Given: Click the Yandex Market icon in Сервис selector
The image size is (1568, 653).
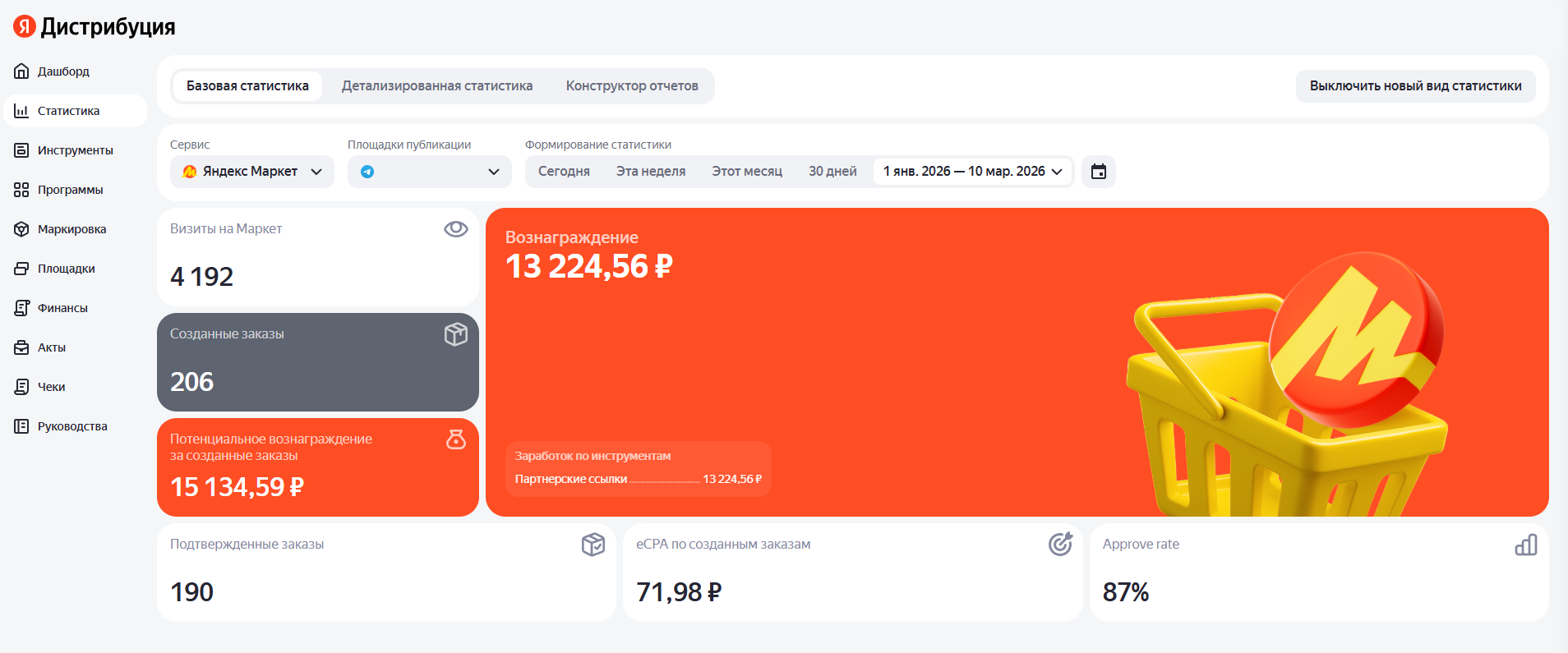Looking at the screenshot, I should [190, 172].
